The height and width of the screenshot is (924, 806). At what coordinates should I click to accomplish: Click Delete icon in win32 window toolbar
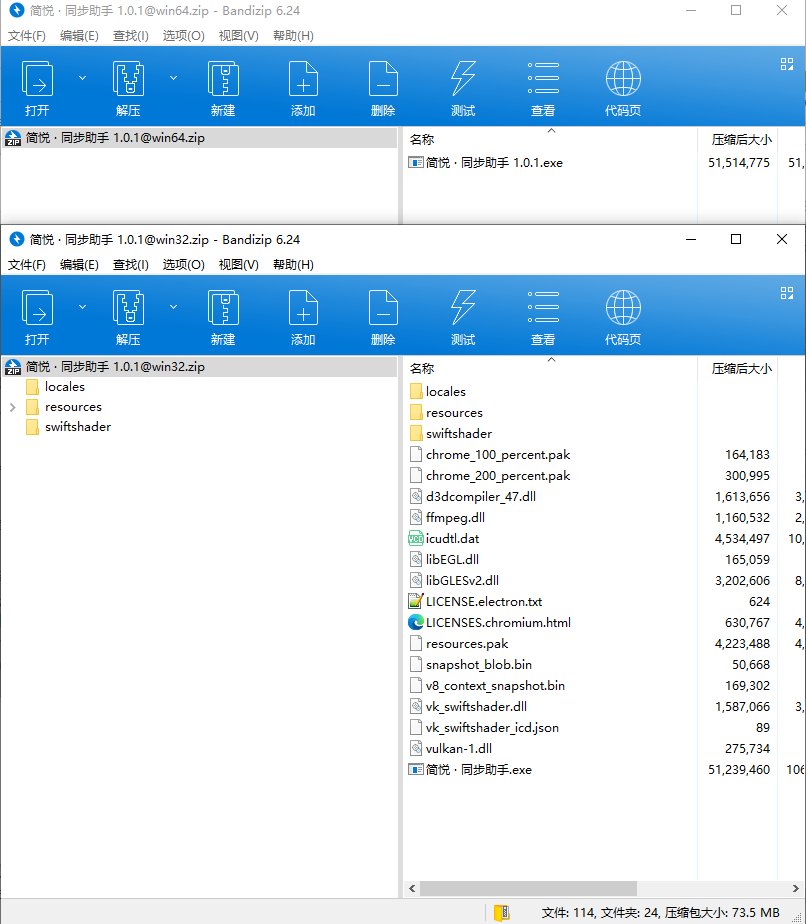point(383,308)
